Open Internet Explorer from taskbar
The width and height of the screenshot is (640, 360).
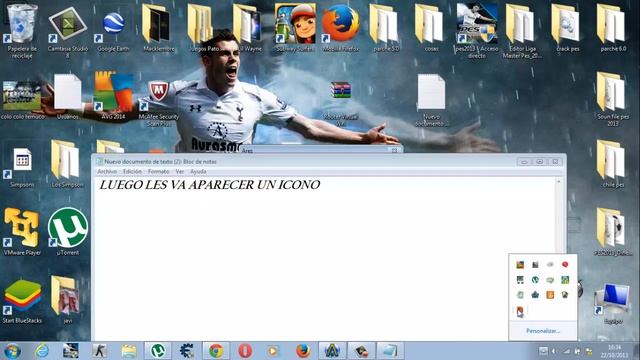tap(42, 351)
